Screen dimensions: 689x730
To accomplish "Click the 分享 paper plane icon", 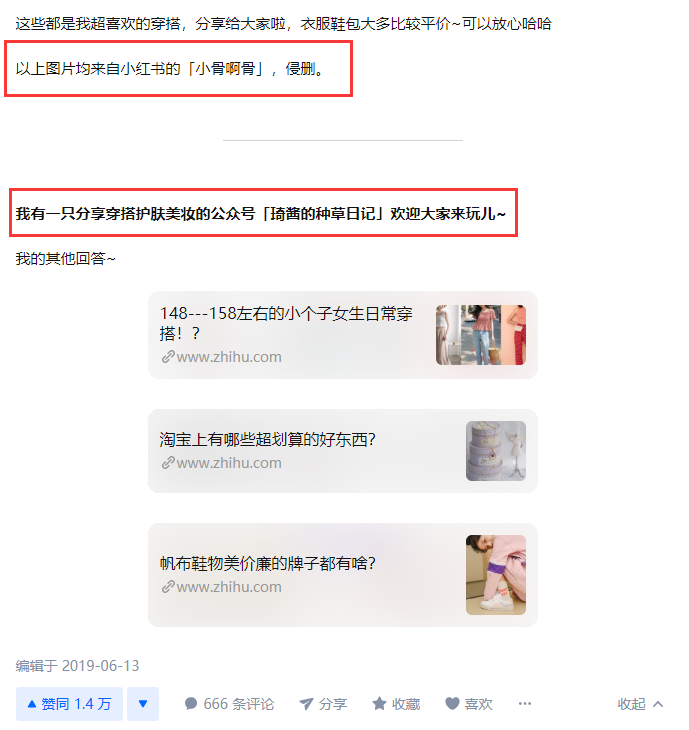I will coord(306,703).
